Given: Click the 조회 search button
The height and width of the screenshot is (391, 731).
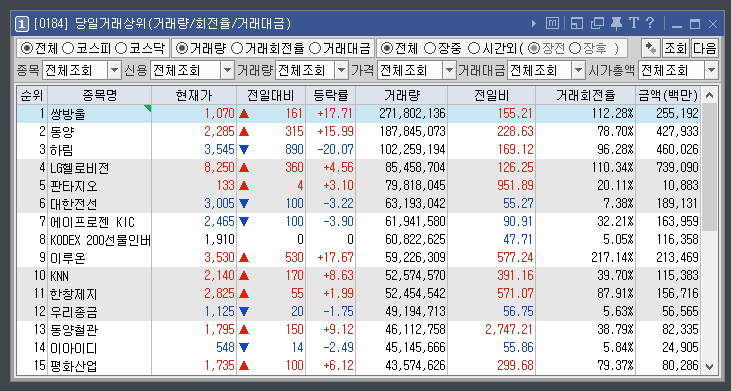Looking at the screenshot, I should tap(676, 48).
